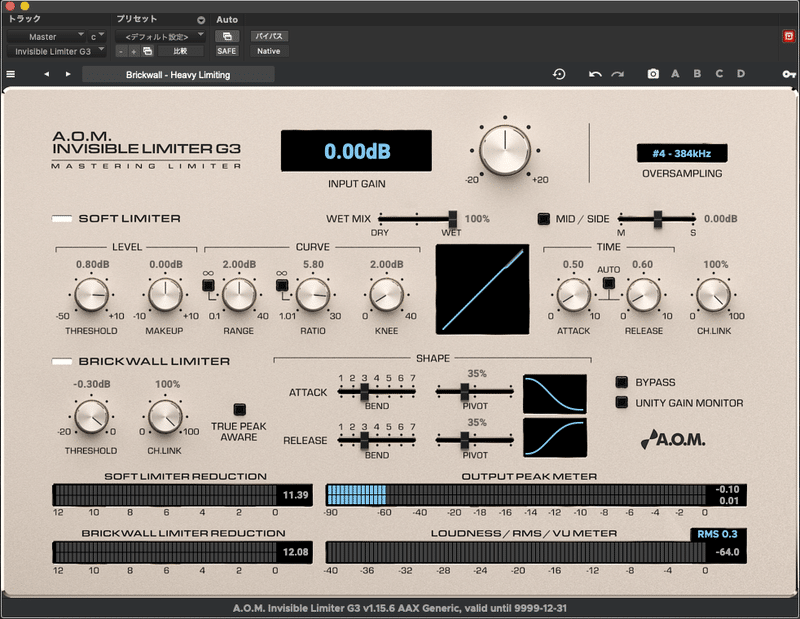The image size is (800, 619).
Task: Open Master track dropdown
Action: (46, 37)
